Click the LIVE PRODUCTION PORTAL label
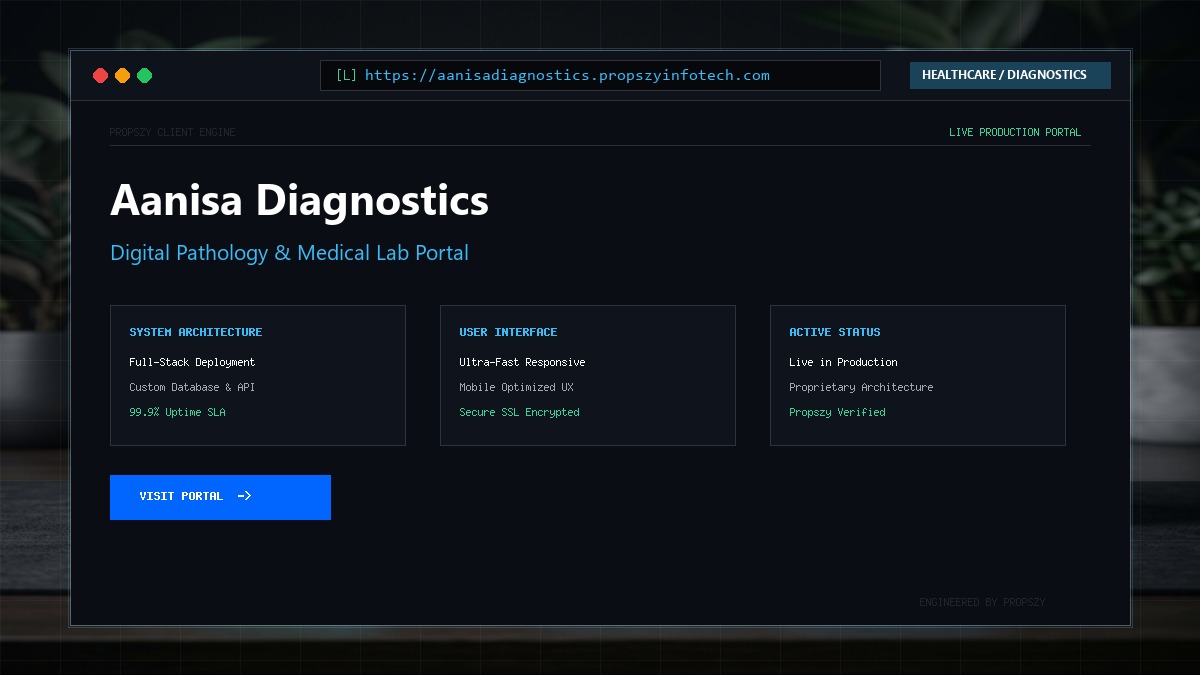 point(1015,132)
